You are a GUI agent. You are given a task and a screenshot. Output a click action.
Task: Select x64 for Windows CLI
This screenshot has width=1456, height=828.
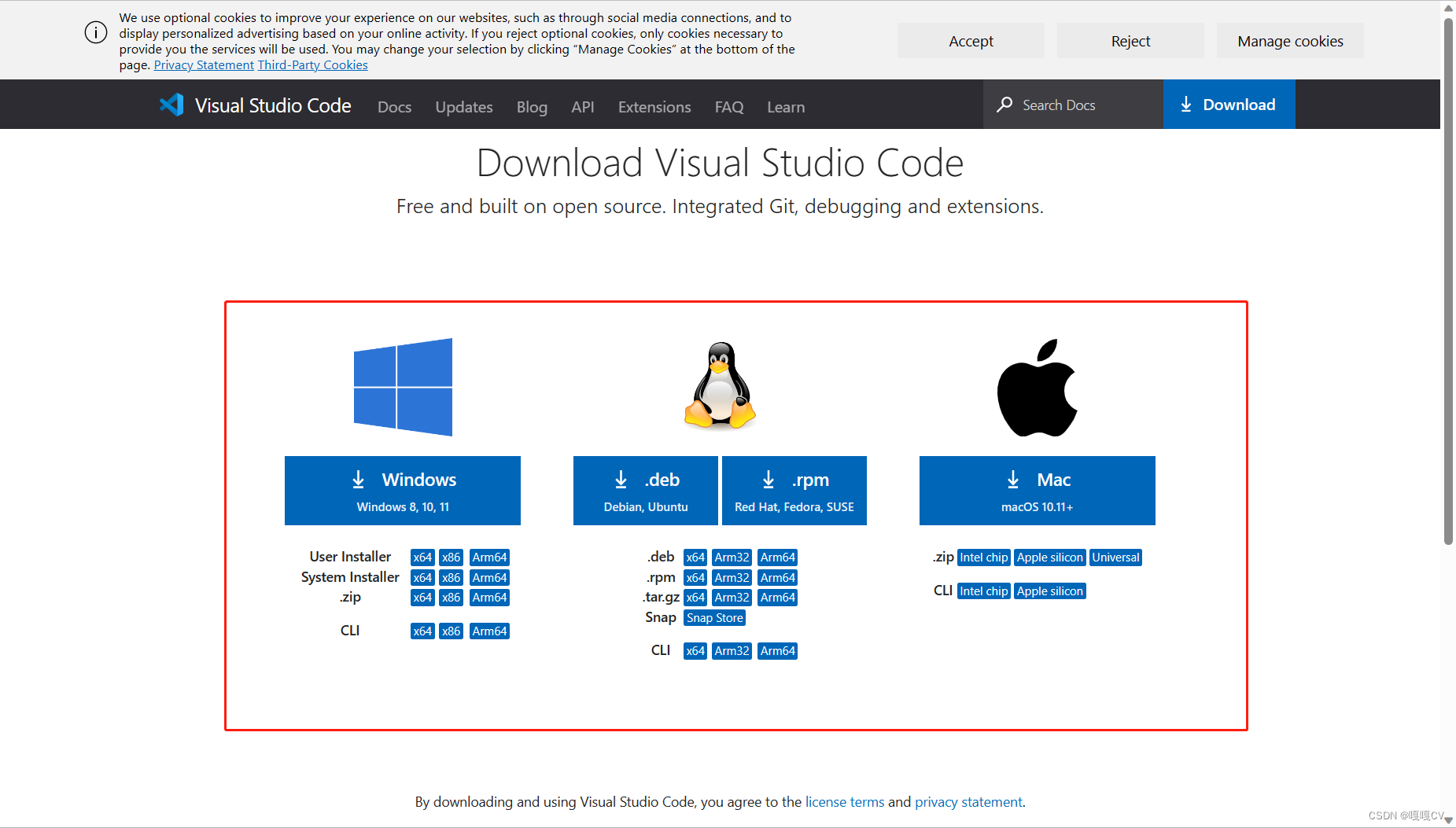tap(422, 631)
